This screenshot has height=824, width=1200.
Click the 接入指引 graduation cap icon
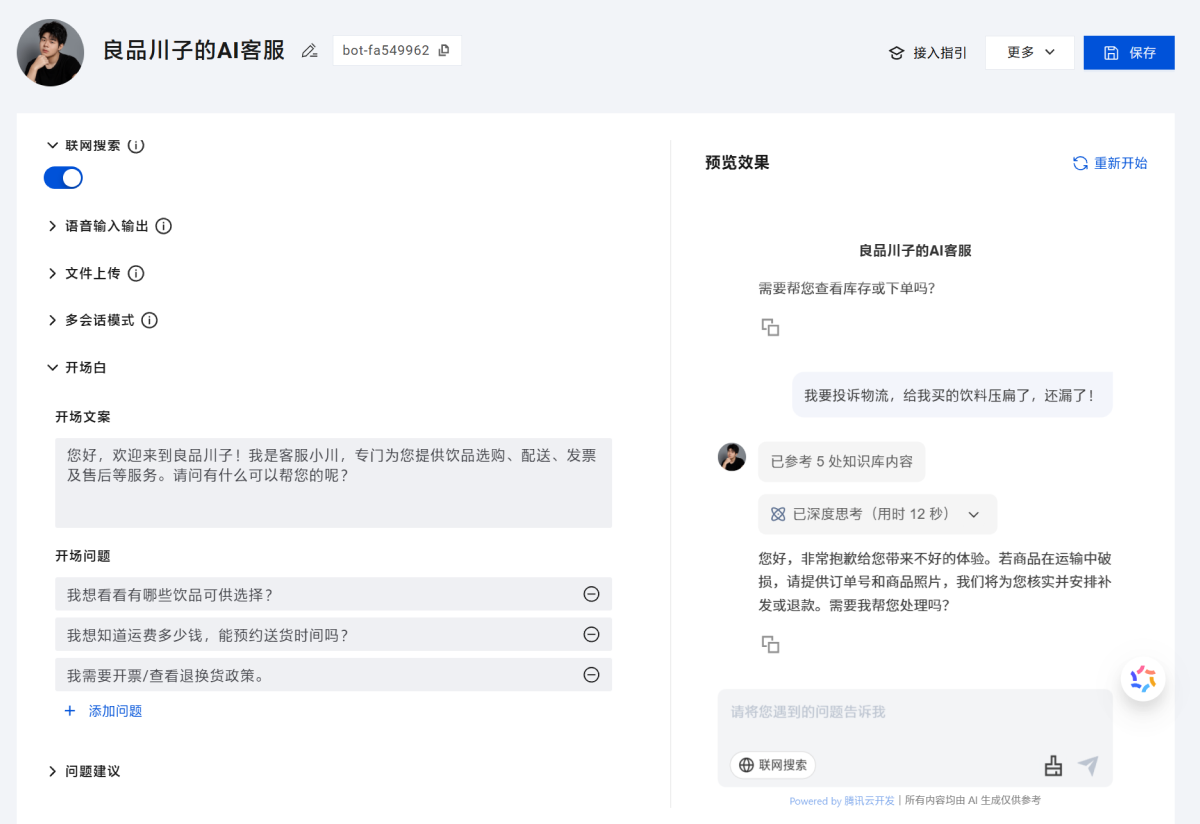pyautogui.click(x=897, y=53)
